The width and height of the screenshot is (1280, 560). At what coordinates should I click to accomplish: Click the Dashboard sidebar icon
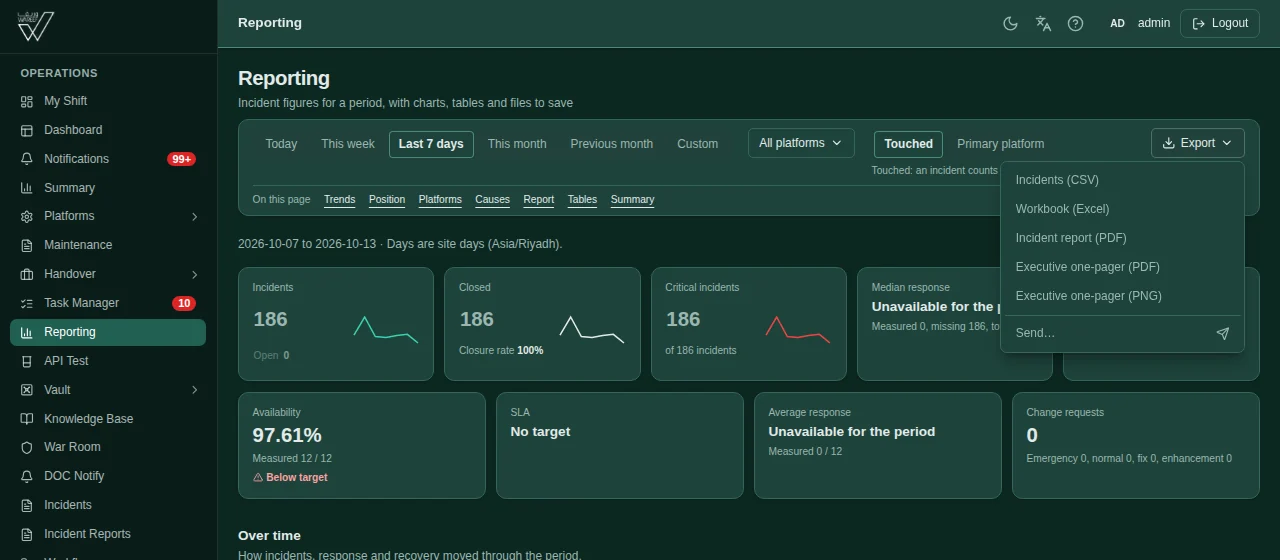coord(27,130)
